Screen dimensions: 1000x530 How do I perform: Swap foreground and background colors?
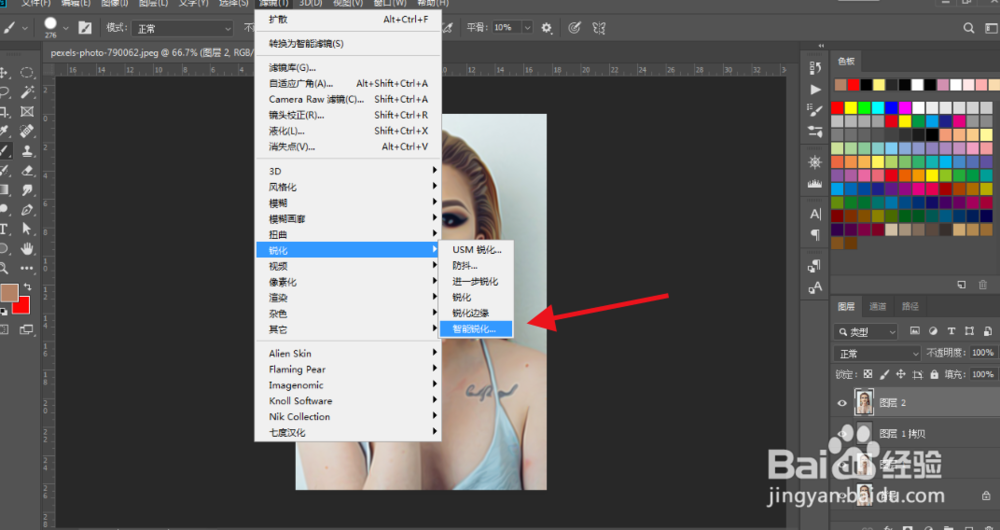click(27, 288)
